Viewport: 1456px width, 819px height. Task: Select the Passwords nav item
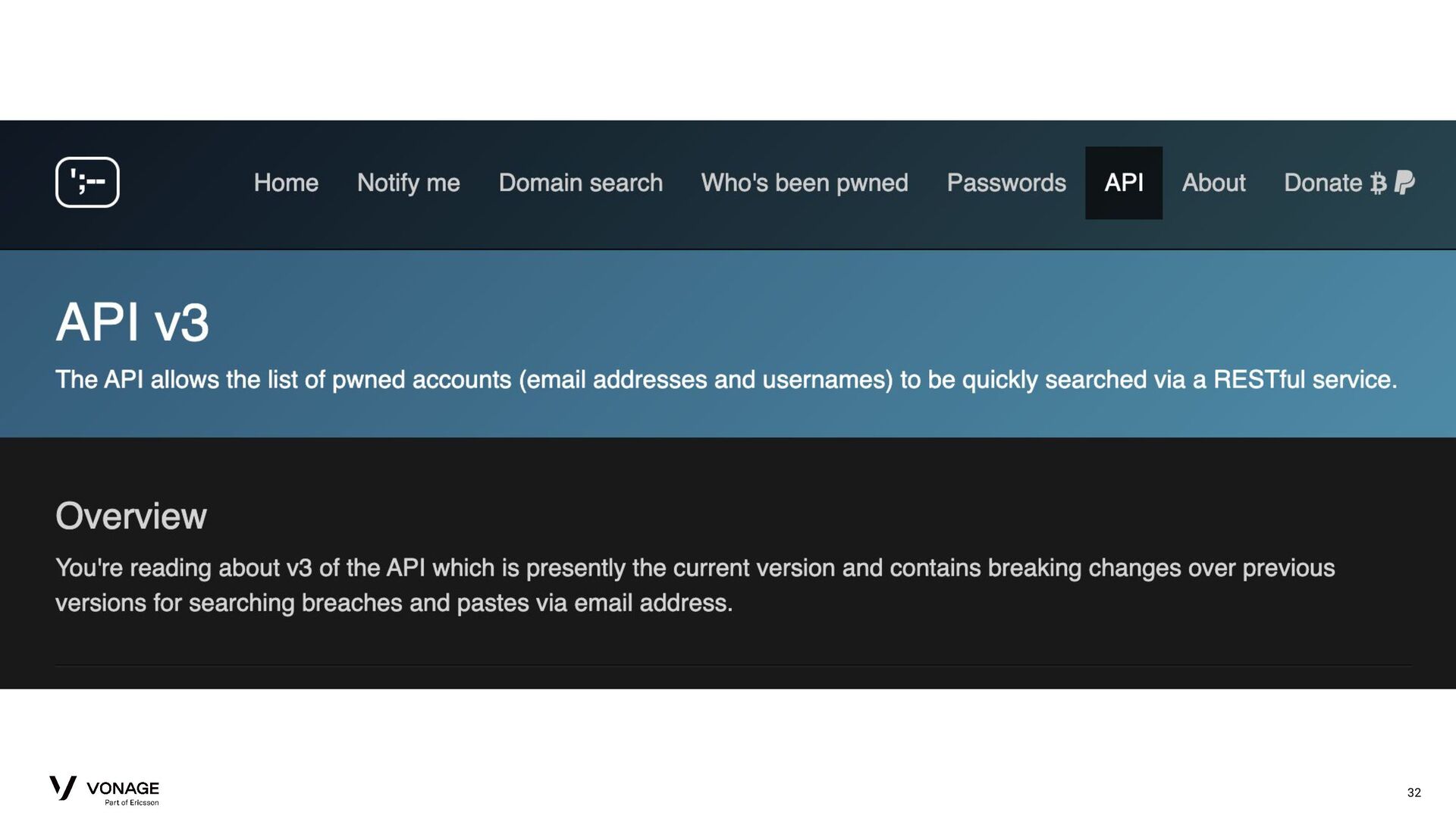click(1006, 183)
